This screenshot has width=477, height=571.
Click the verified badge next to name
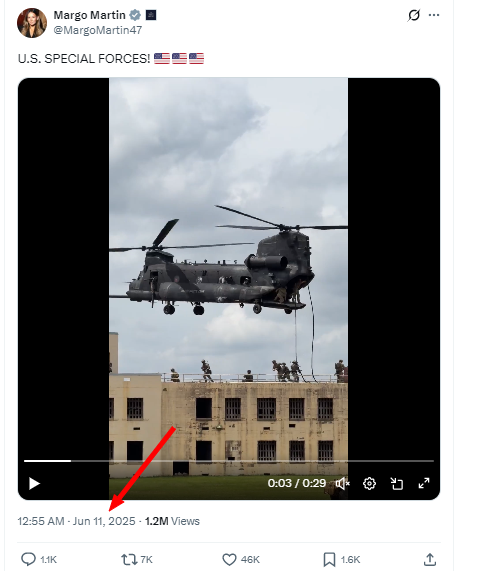135,15
